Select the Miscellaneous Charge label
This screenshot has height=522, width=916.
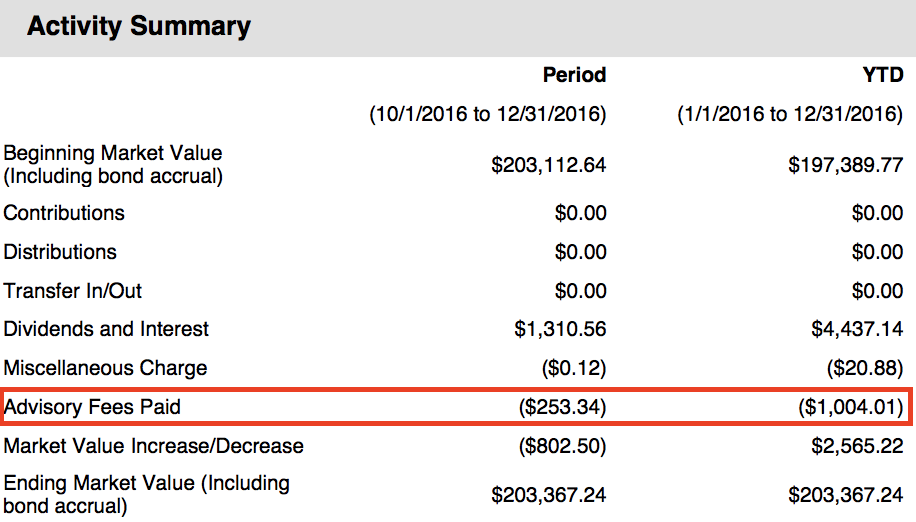click(105, 368)
